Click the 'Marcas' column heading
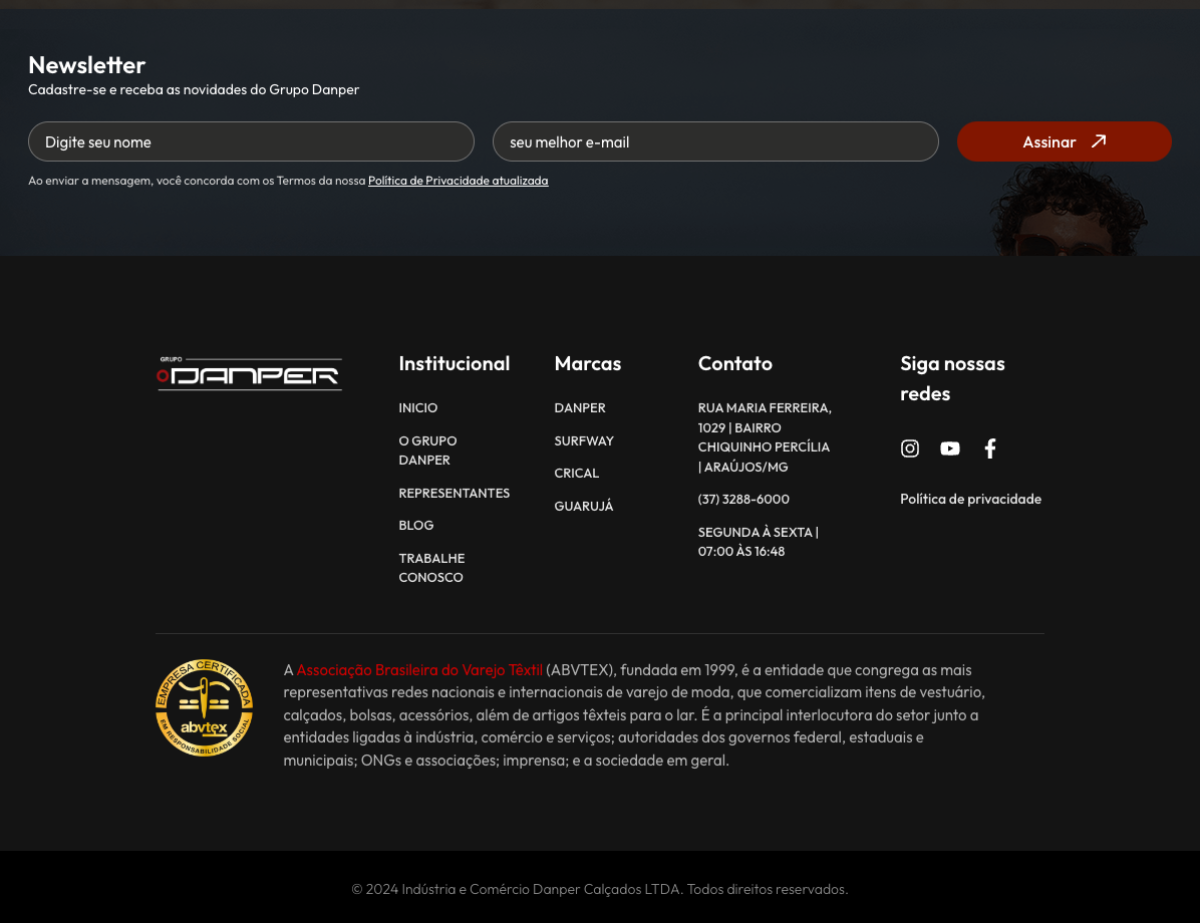Image resolution: width=1200 pixels, height=923 pixels. [x=588, y=363]
